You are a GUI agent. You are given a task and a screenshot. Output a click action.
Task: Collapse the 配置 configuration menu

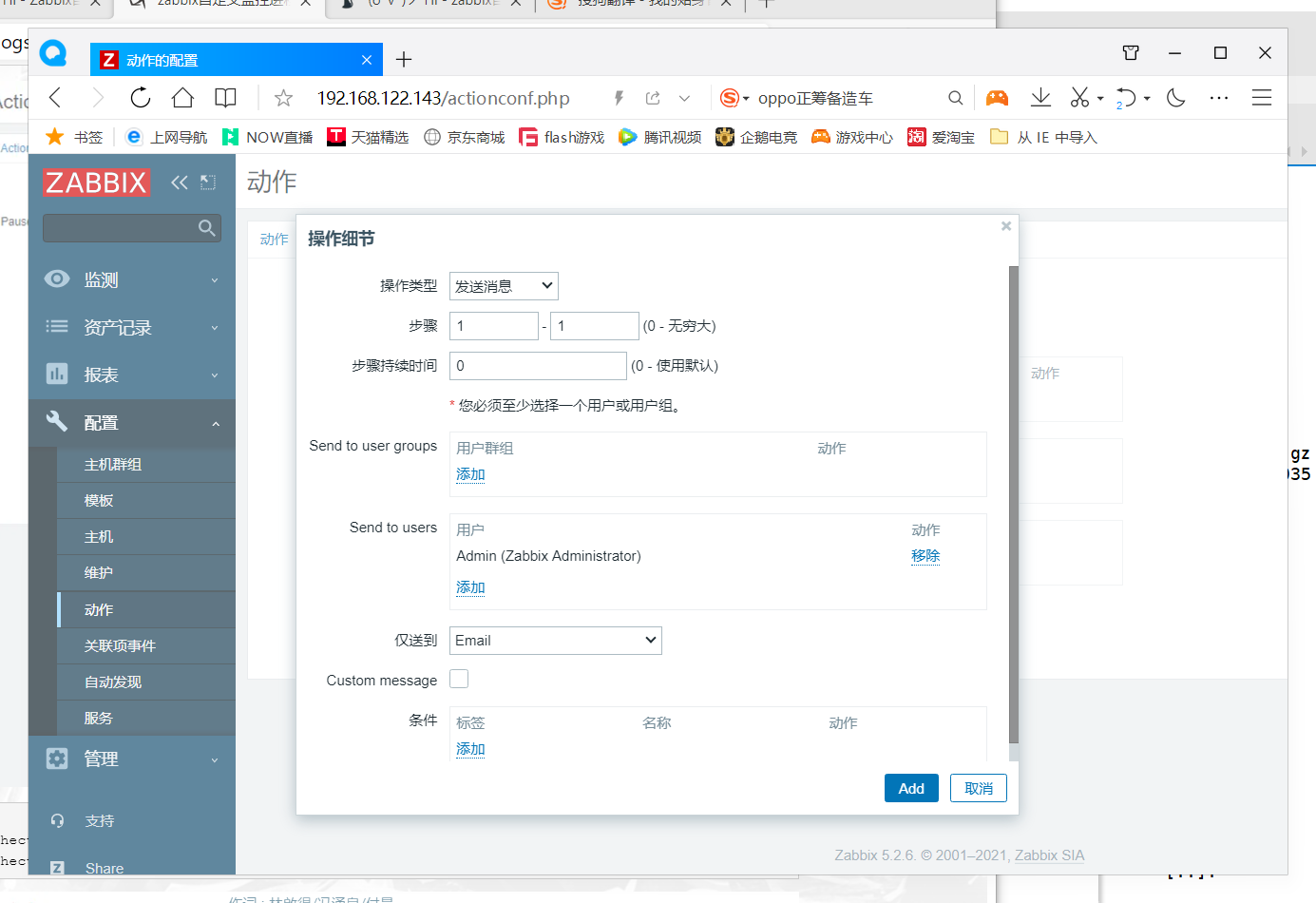(132, 422)
